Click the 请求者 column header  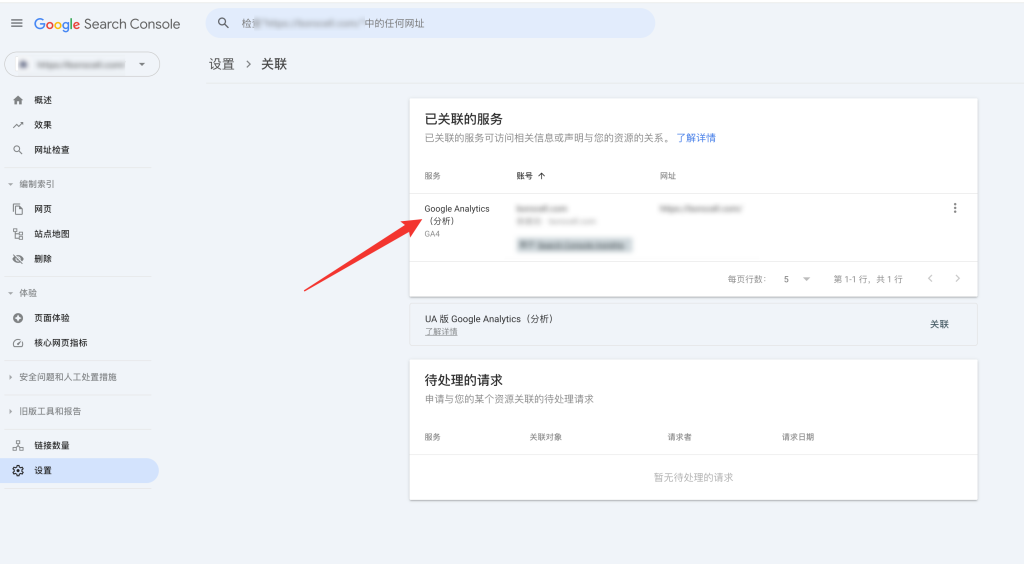pyautogui.click(x=679, y=437)
